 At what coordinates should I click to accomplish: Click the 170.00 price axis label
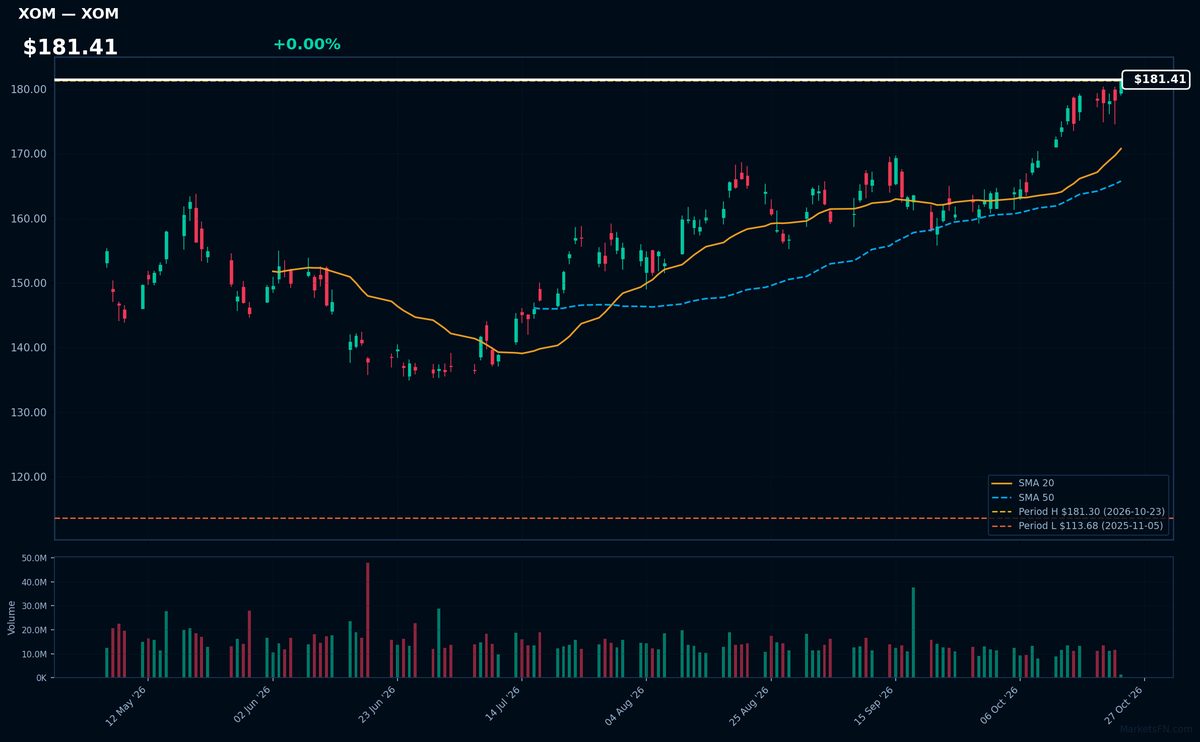(x=30, y=154)
